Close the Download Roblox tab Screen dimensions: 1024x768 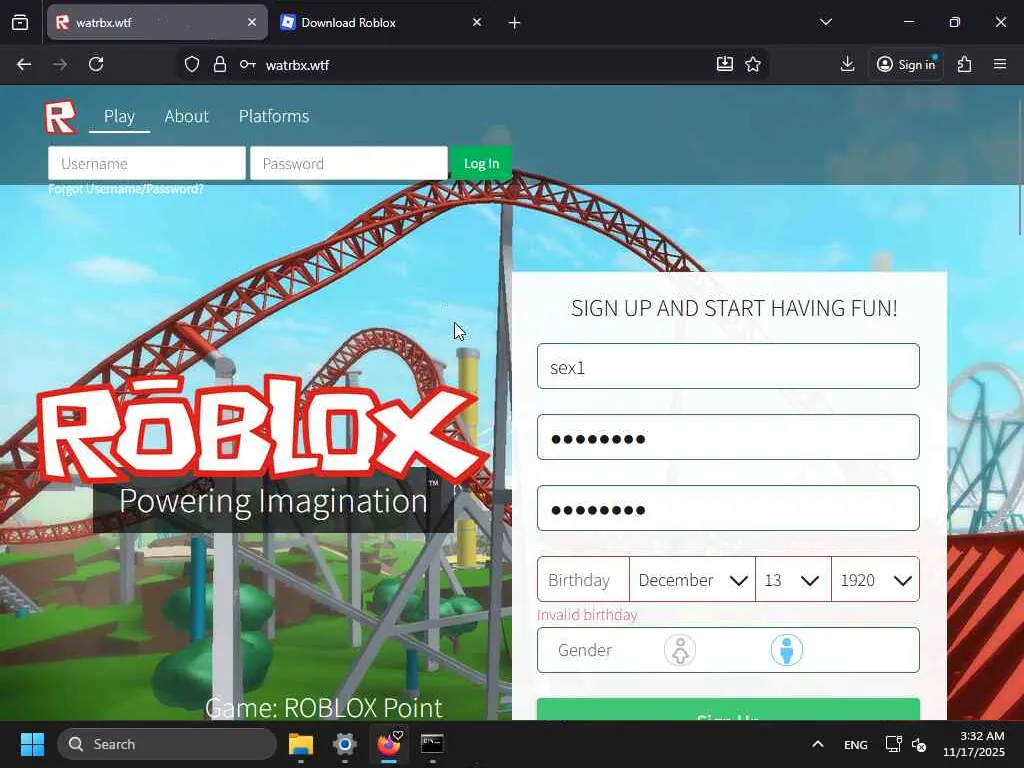tap(477, 22)
